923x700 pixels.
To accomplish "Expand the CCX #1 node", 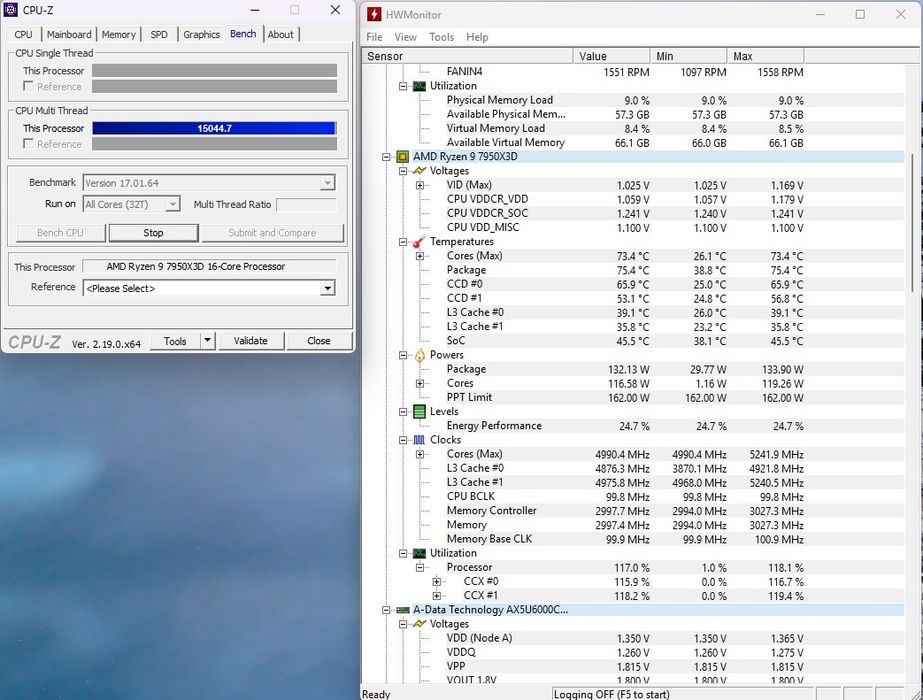I will [x=437, y=596].
